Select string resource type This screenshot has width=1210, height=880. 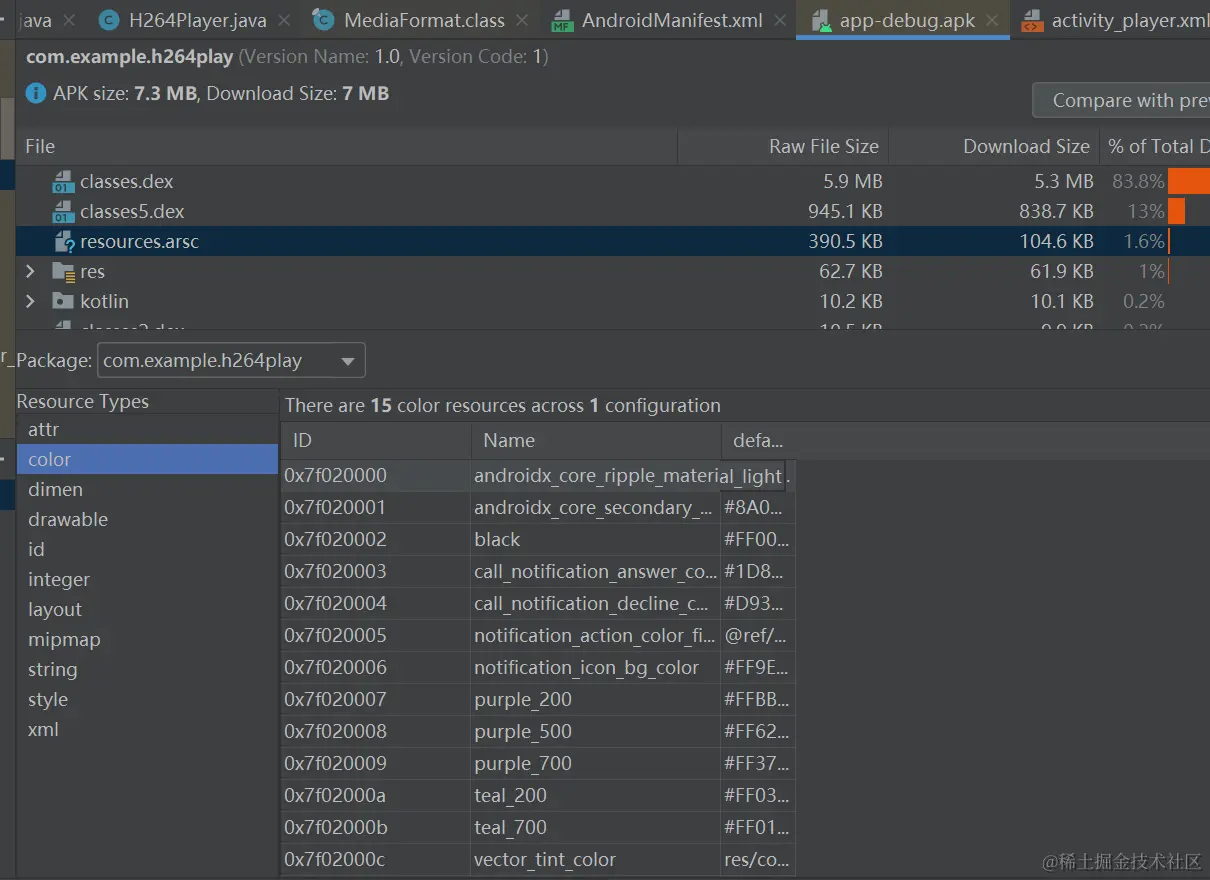[x=147, y=670]
